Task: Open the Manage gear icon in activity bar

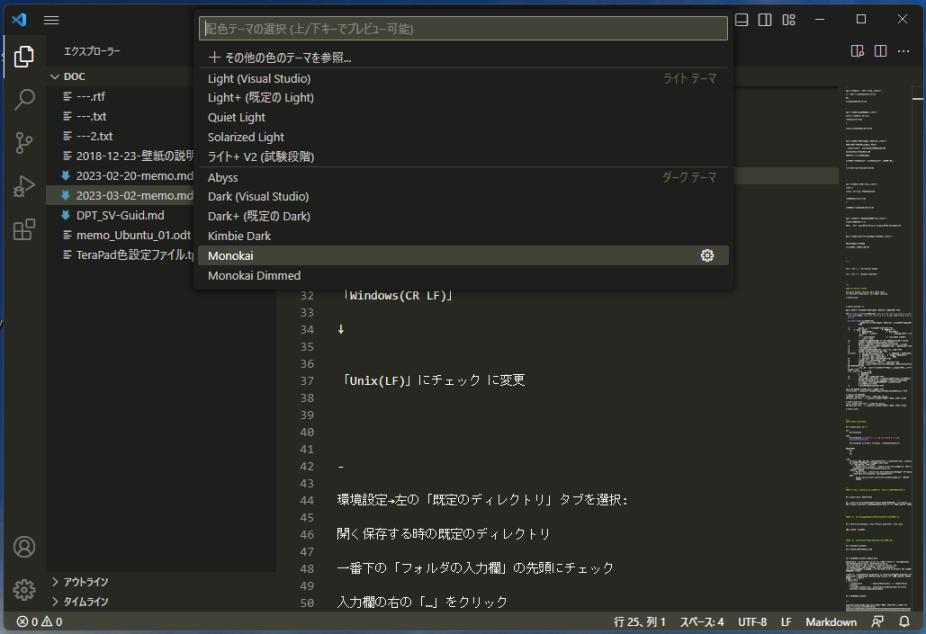Action: coord(24,589)
